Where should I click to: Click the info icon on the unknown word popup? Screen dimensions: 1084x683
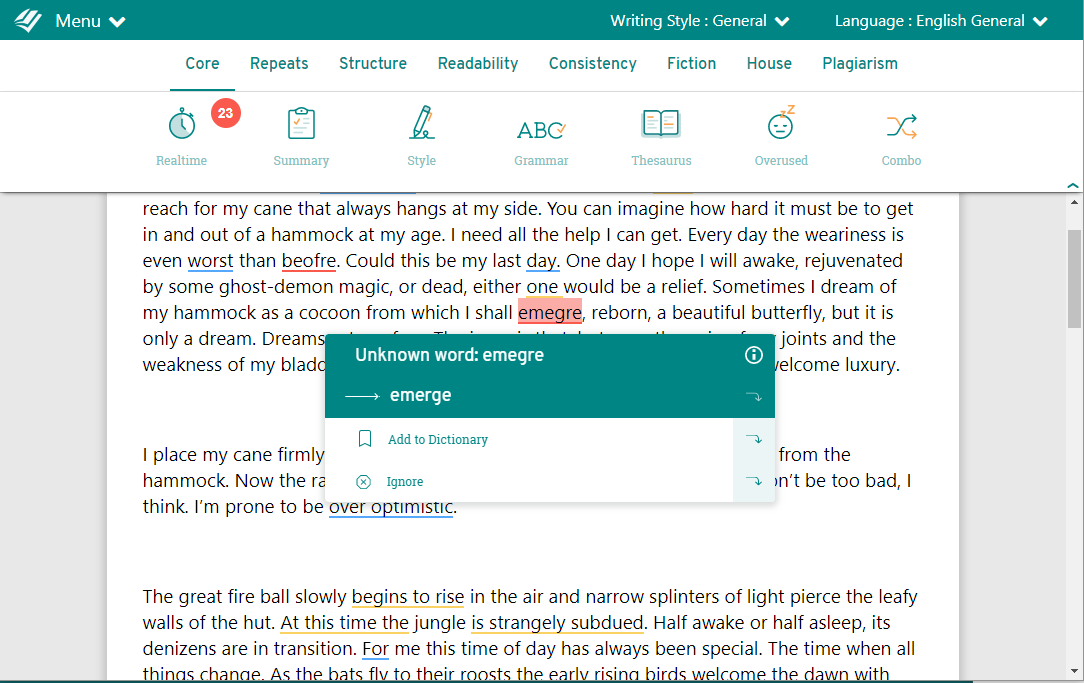(x=753, y=355)
